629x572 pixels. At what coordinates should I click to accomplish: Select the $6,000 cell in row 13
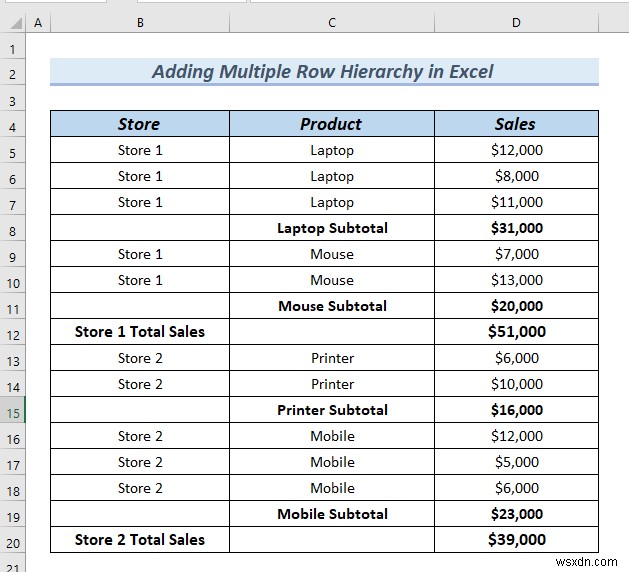tap(516, 358)
